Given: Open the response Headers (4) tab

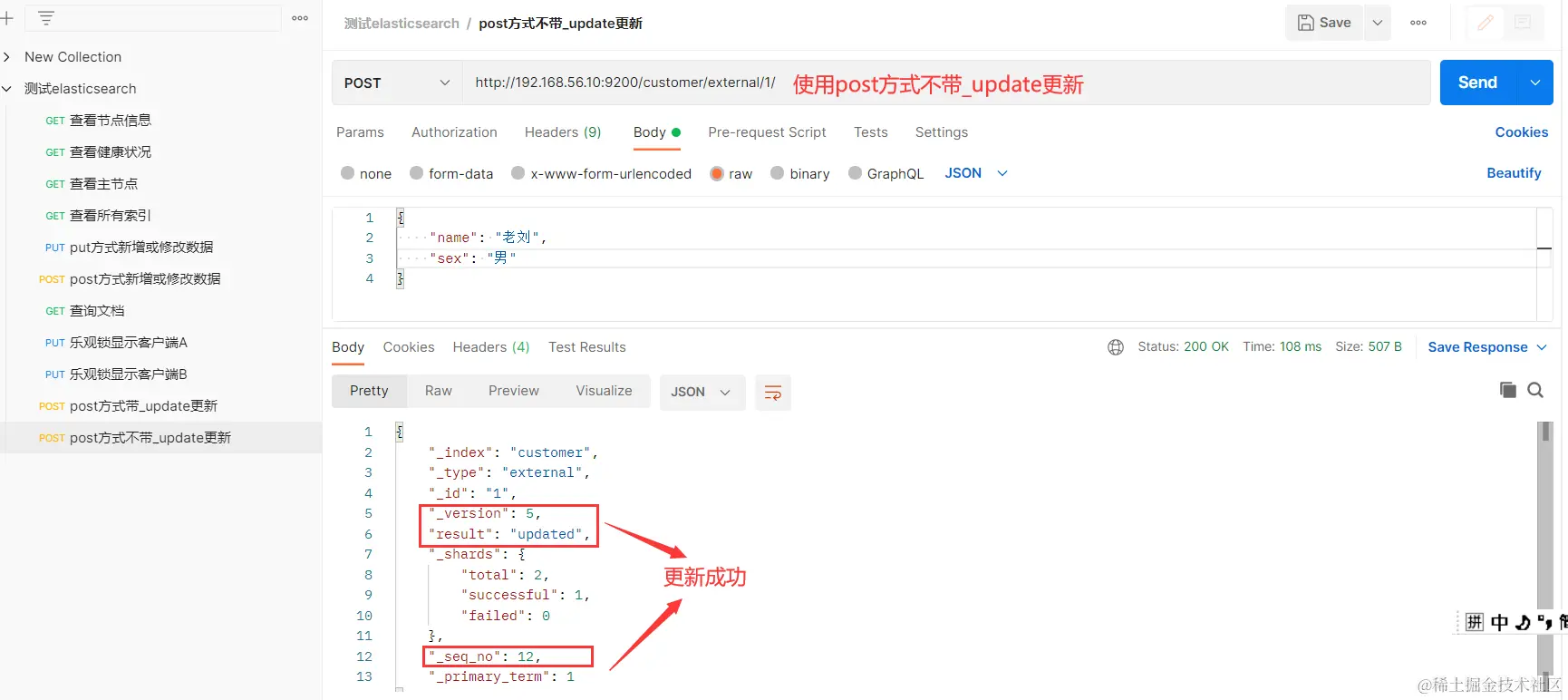Looking at the screenshot, I should 491,347.
